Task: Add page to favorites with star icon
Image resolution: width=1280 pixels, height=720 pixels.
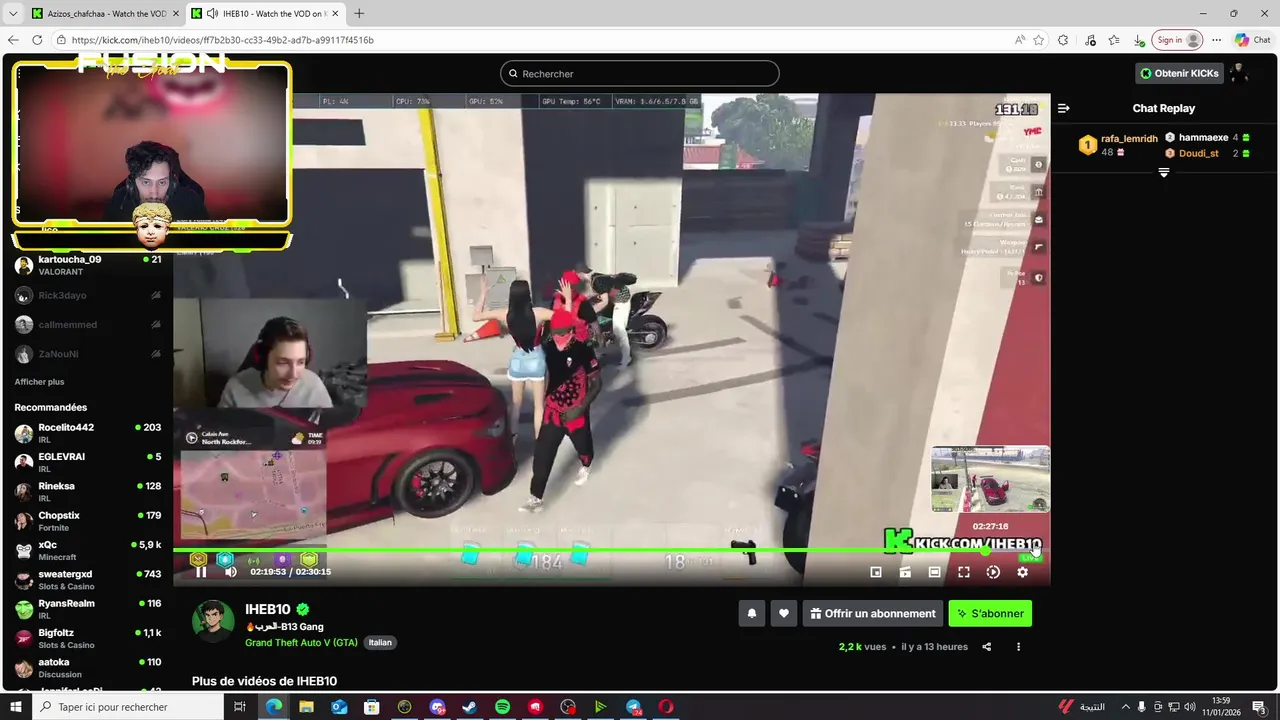Action: pos(1039,40)
